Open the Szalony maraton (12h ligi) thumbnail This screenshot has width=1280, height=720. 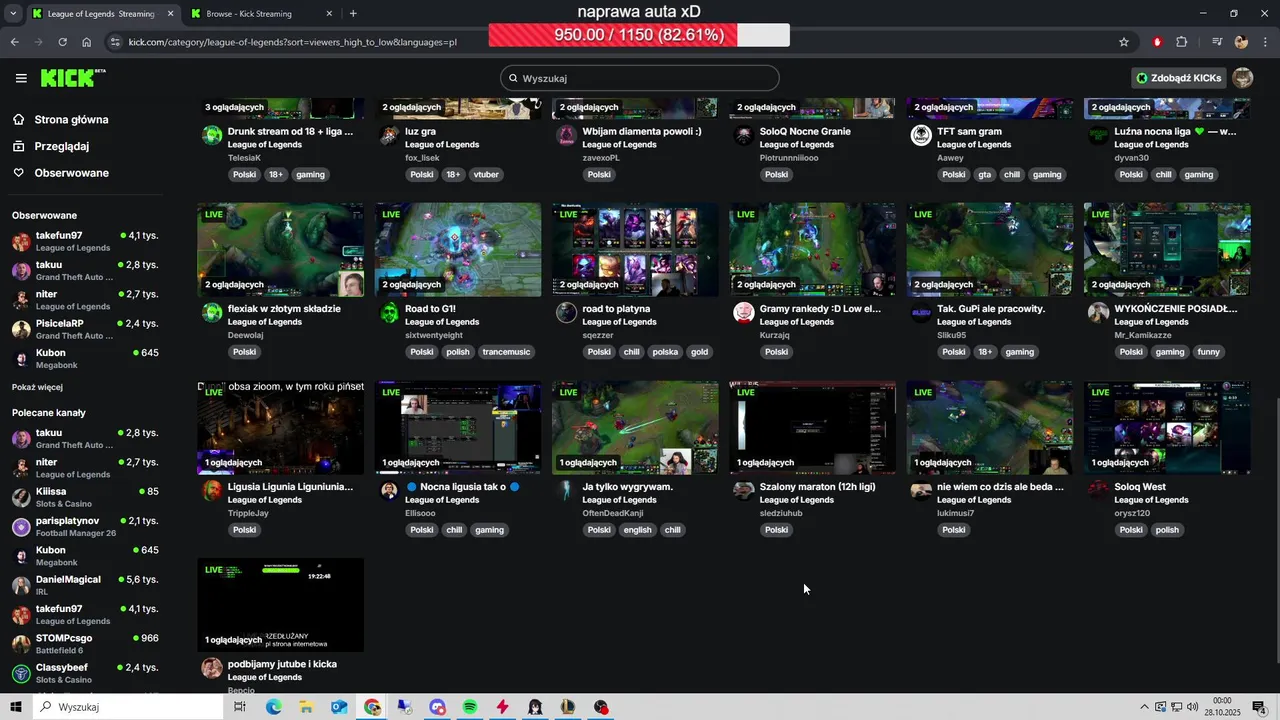click(x=812, y=427)
